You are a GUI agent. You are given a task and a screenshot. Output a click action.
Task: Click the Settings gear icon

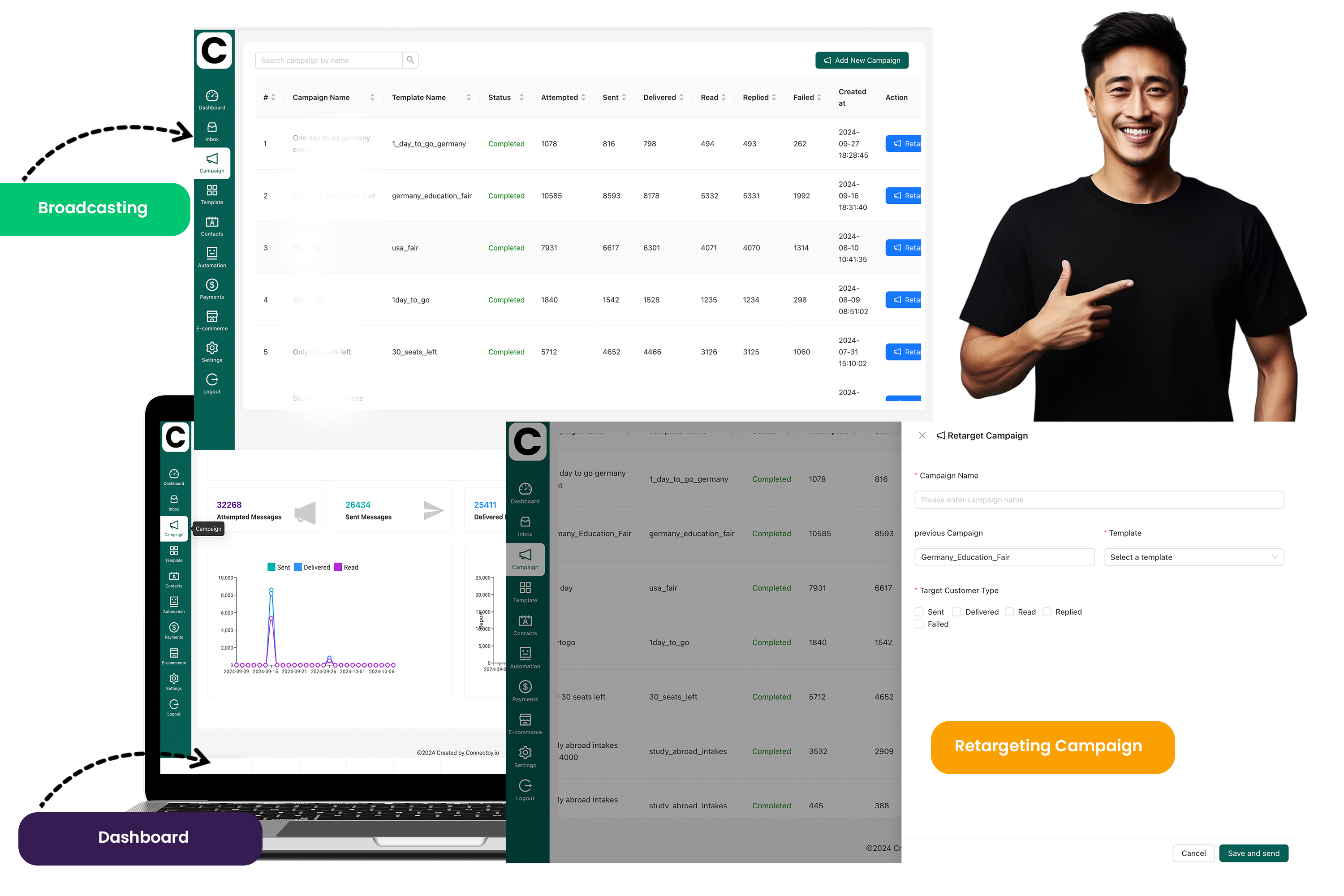point(211,348)
